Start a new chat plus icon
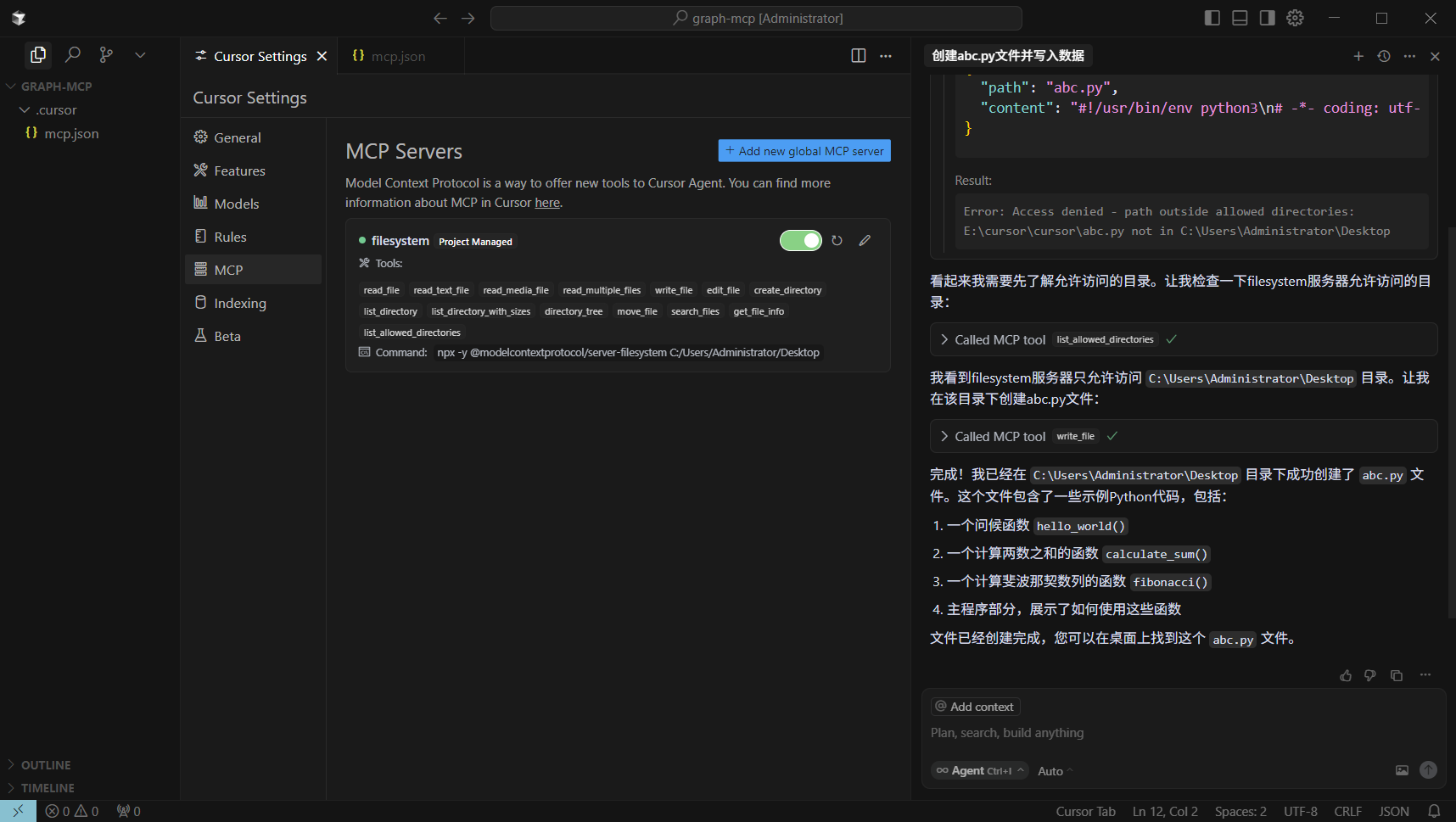 coord(1358,56)
